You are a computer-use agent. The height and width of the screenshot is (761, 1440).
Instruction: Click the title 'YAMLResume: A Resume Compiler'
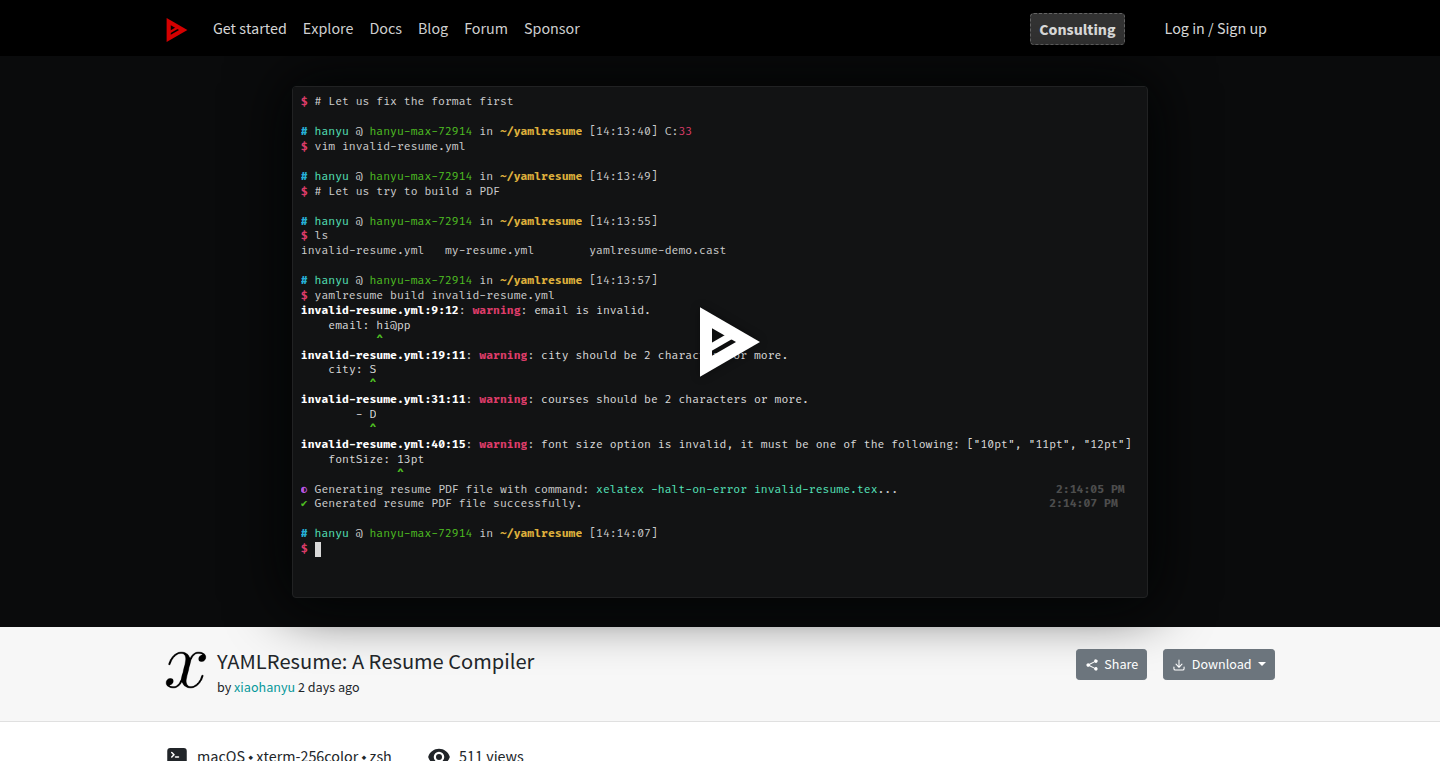click(376, 662)
